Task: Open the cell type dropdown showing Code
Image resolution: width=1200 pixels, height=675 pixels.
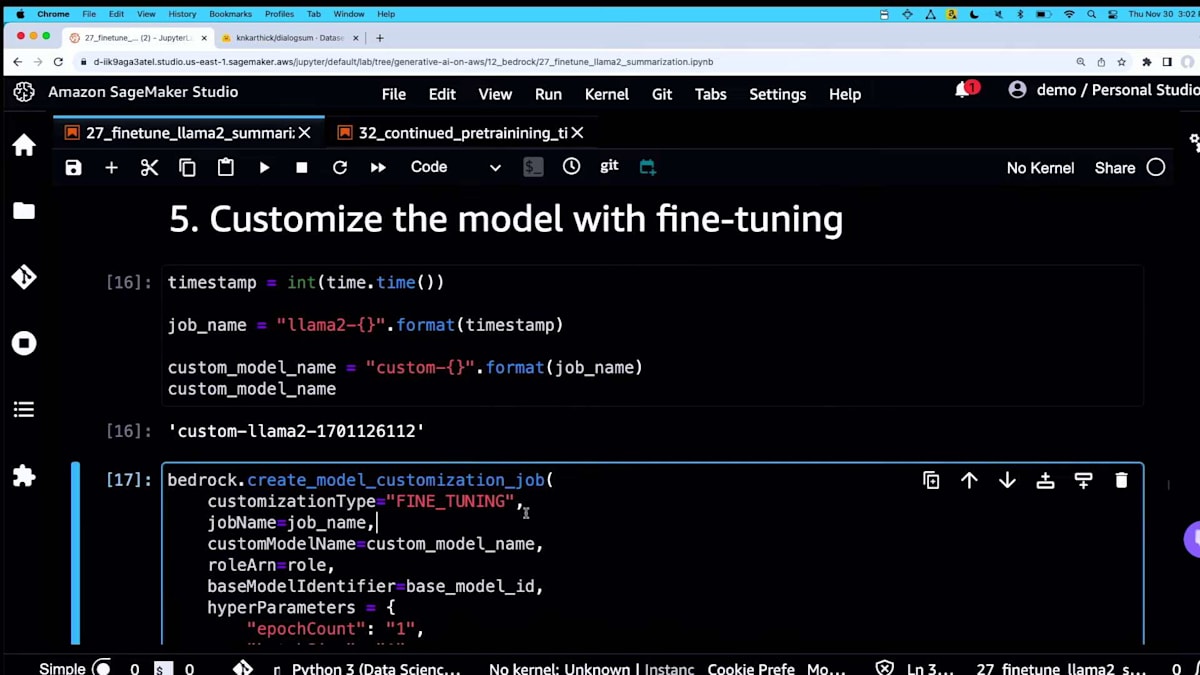Action: [x=455, y=168]
